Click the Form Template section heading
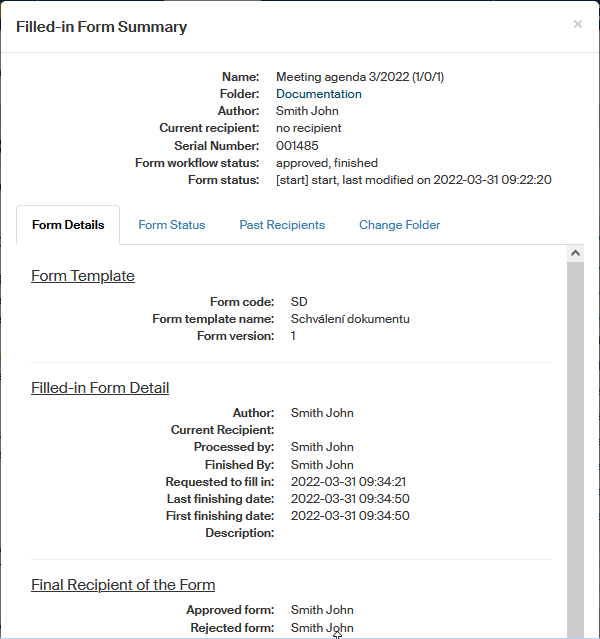Image resolution: width=600 pixels, height=639 pixels. [x=82, y=276]
